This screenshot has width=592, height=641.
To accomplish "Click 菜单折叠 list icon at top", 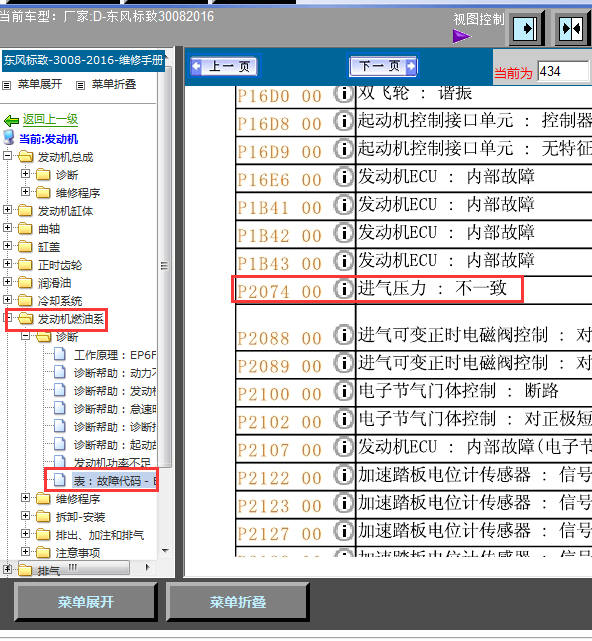I will 80,85.
